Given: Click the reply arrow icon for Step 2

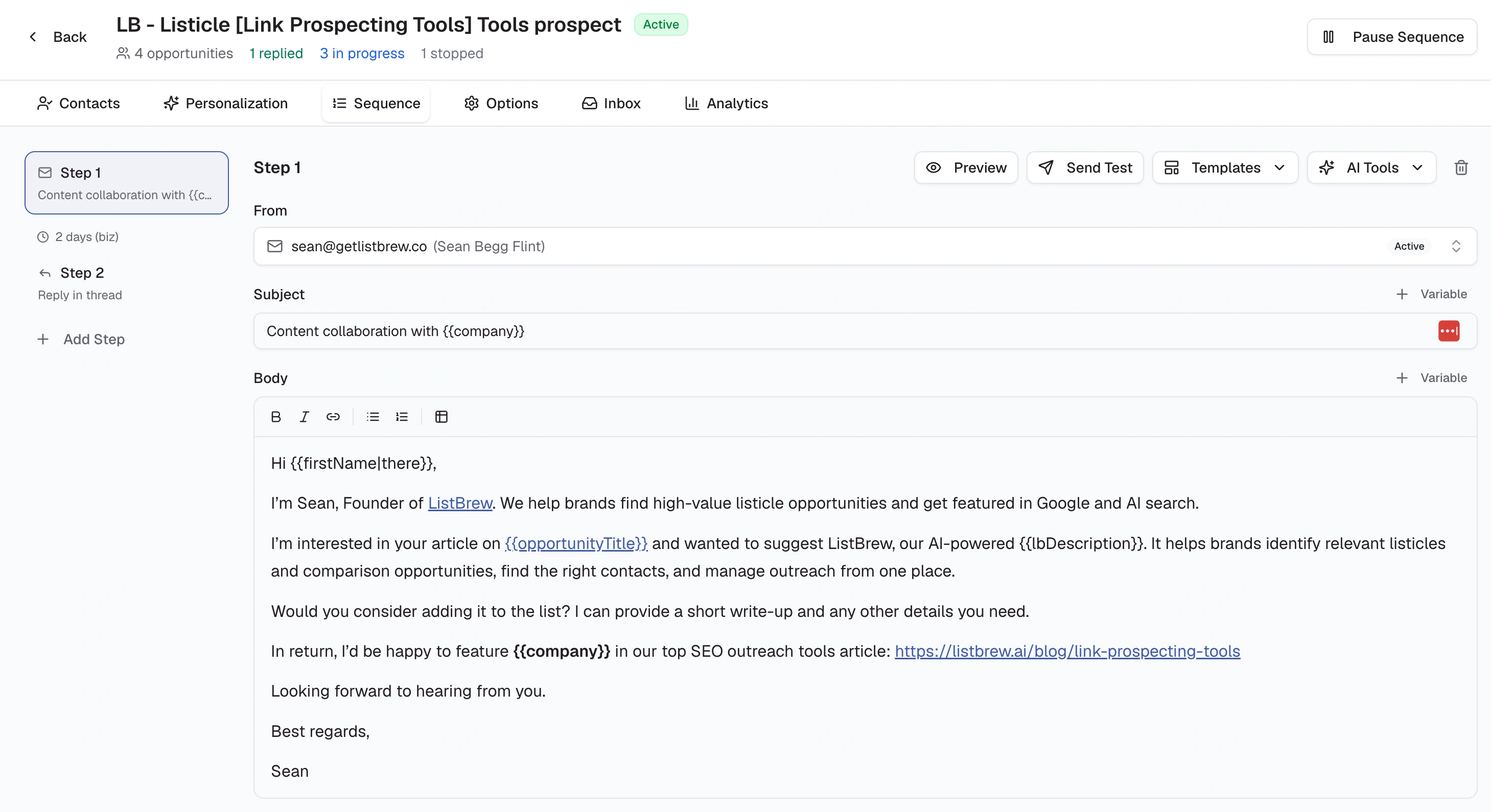Looking at the screenshot, I should click(x=44, y=273).
